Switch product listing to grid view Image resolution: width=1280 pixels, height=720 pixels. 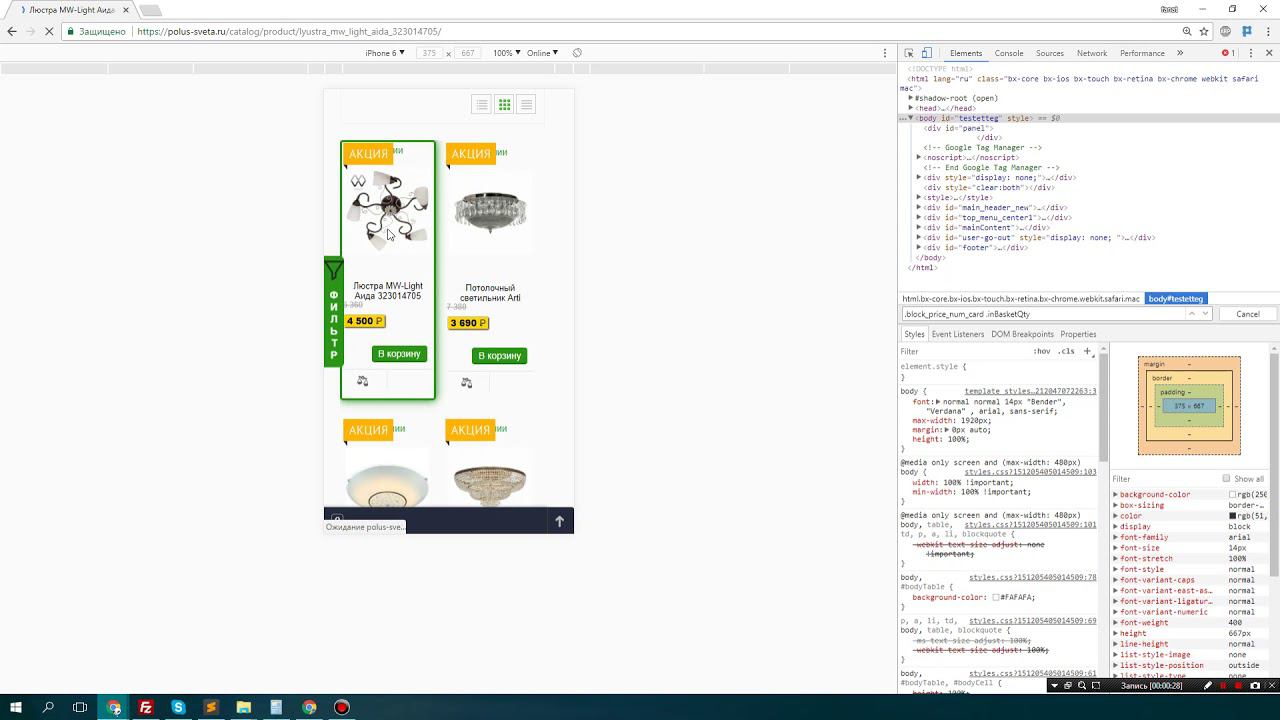click(504, 104)
